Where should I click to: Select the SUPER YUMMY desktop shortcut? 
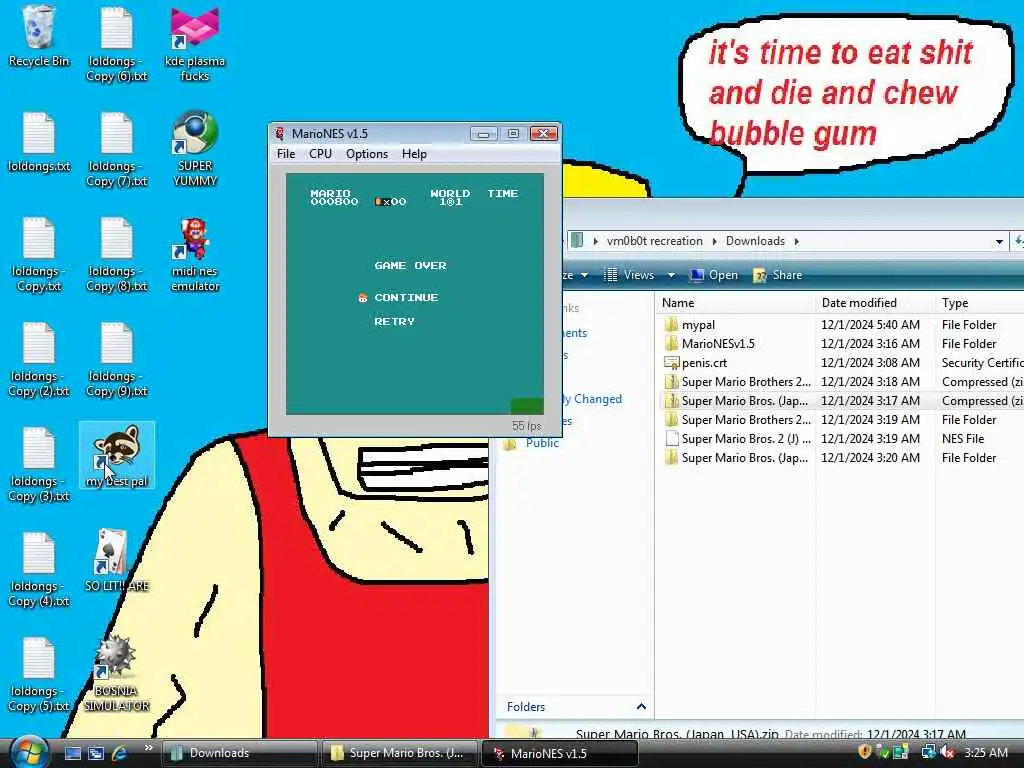coord(195,148)
